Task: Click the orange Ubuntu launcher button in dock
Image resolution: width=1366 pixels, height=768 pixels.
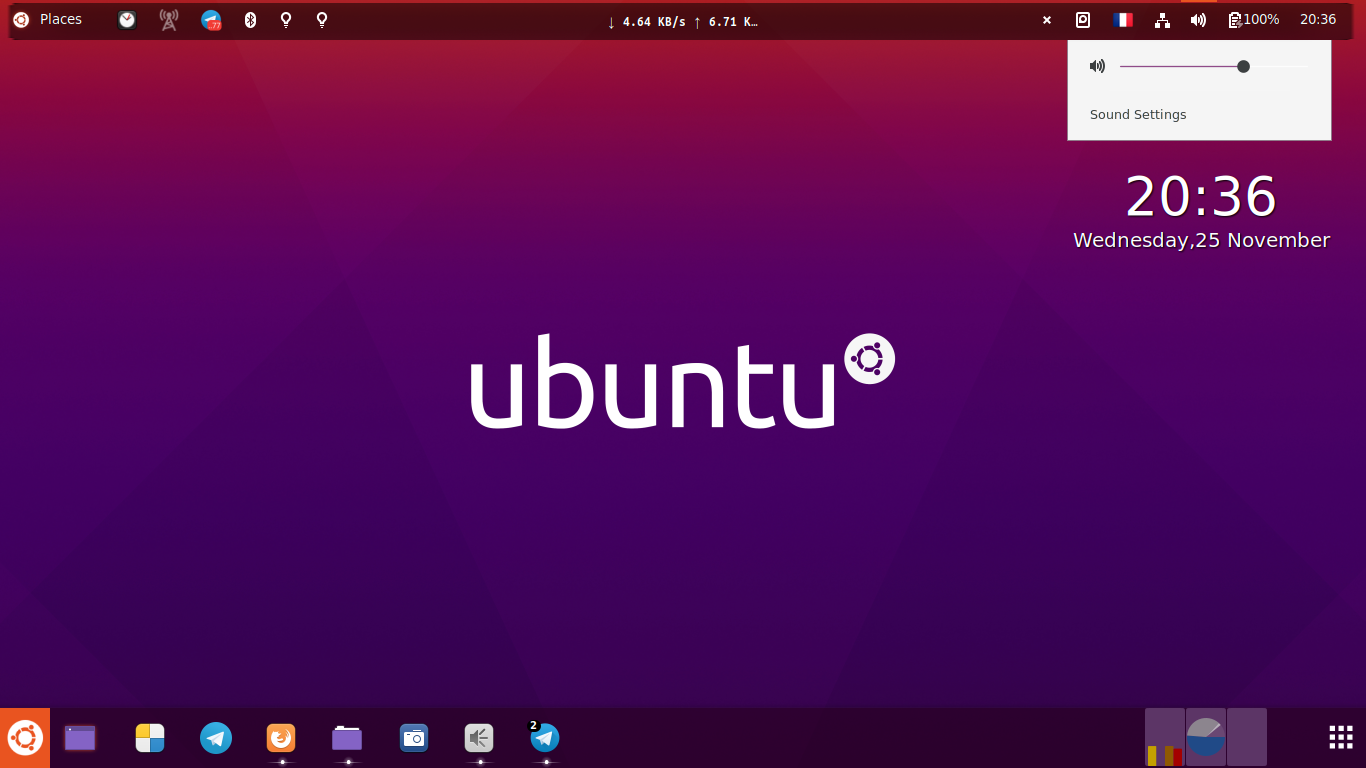Action: click(x=25, y=738)
